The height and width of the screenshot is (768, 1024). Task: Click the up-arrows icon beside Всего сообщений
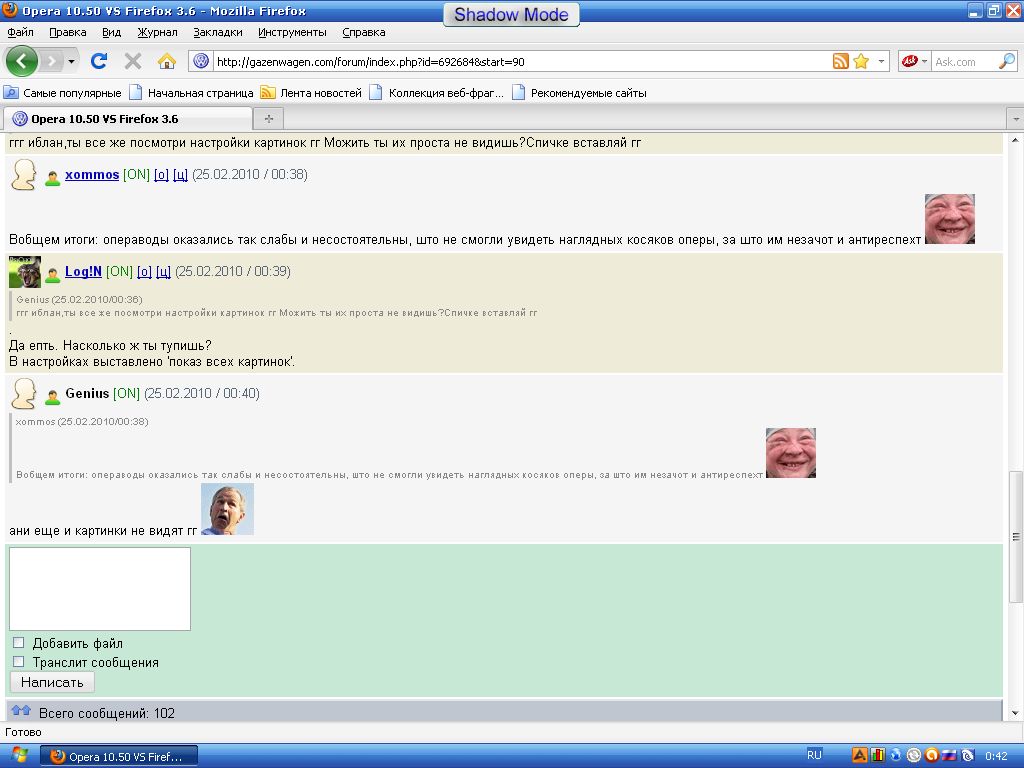21,711
